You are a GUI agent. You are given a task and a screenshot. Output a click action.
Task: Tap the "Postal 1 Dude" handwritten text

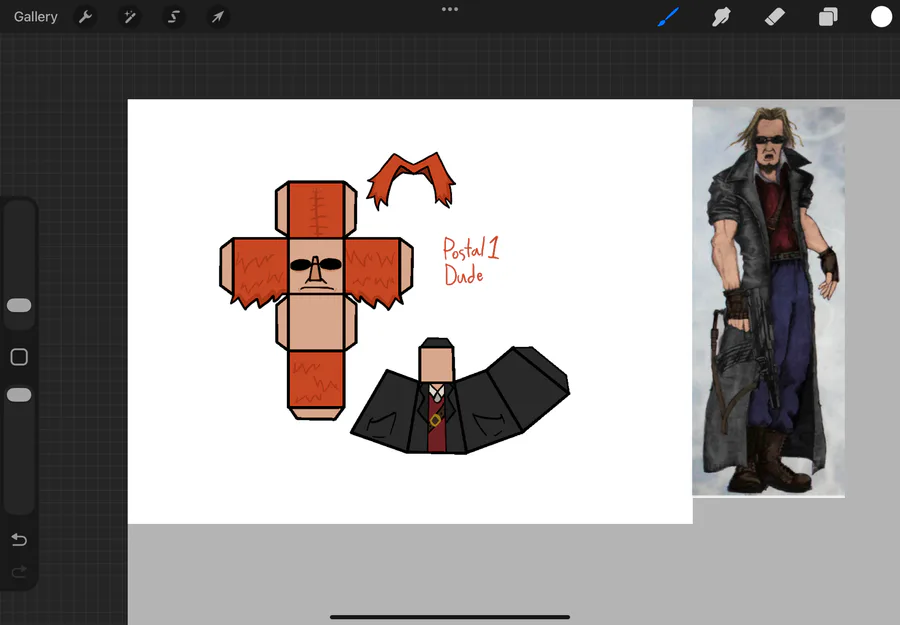[x=471, y=261]
